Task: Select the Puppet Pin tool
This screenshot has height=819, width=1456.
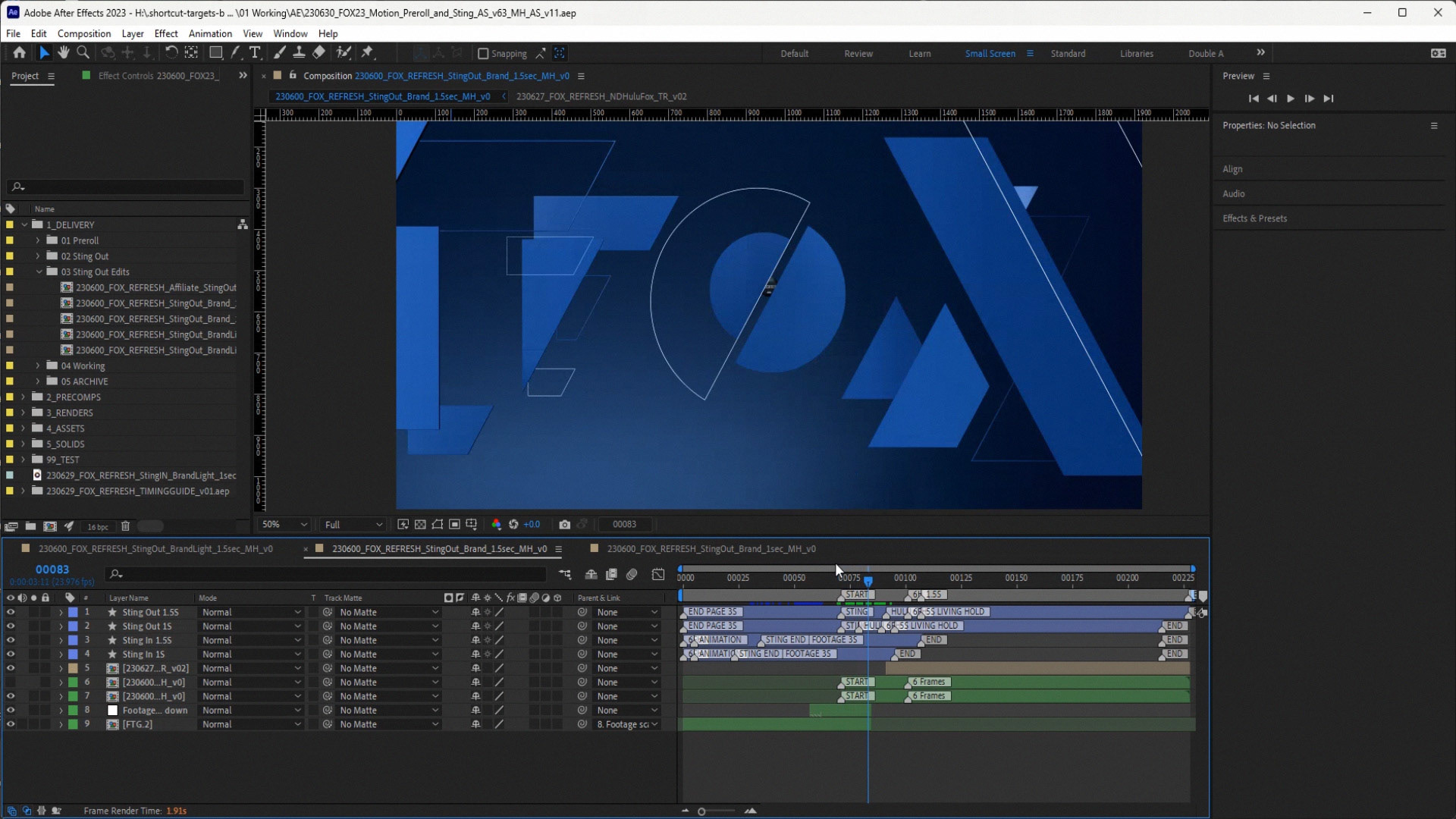Action: click(368, 52)
